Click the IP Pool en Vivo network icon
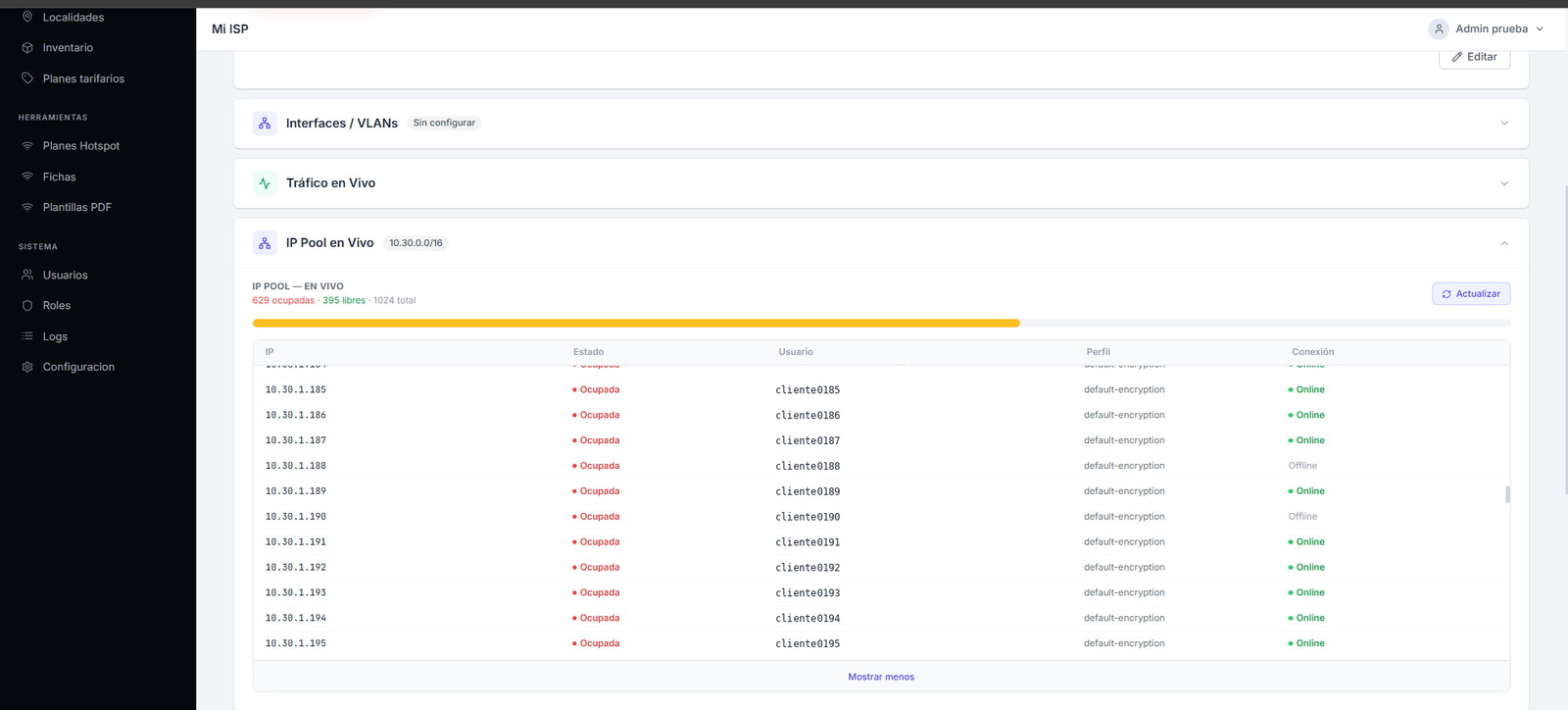 (x=265, y=243)
